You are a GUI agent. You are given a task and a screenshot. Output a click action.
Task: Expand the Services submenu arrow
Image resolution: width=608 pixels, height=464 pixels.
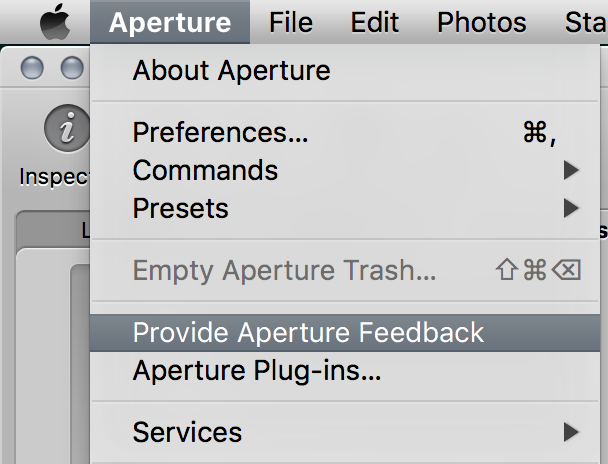coord(571,432)
